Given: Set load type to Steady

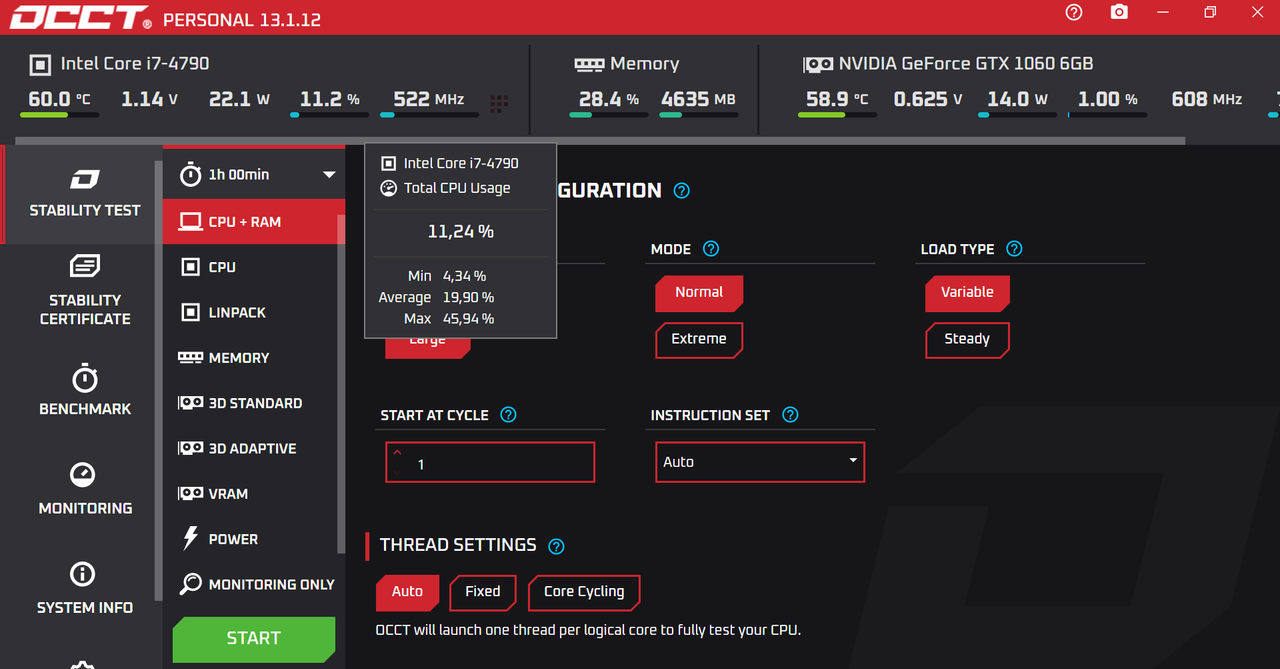Looking at the screenshot, I should point(967,339).
